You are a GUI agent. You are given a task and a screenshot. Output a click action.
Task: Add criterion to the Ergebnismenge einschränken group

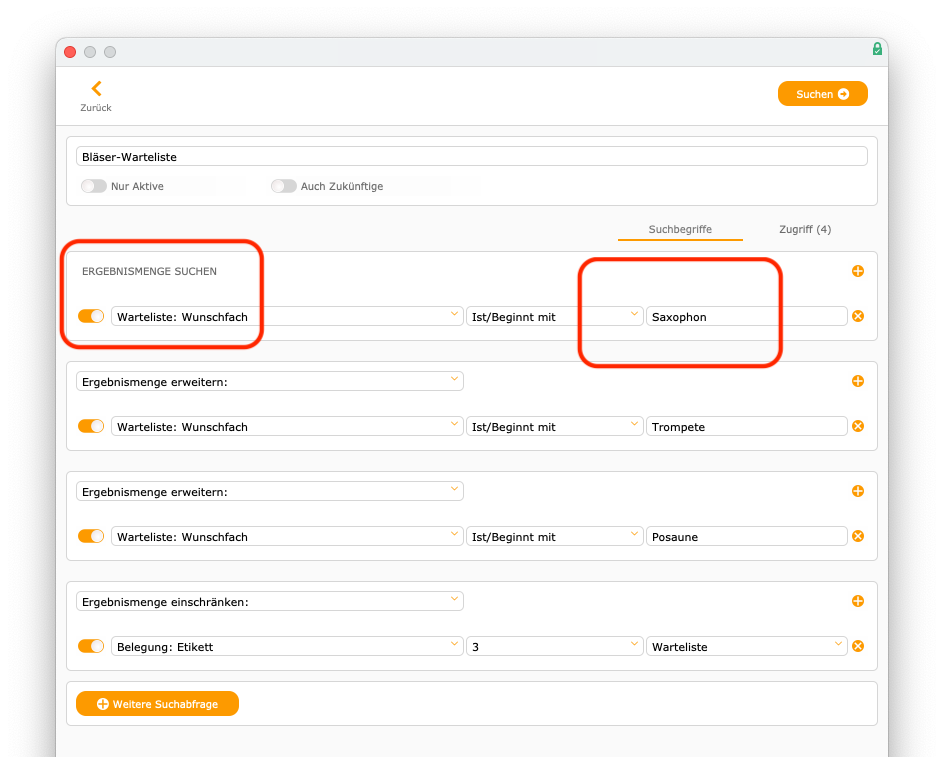pos(857,601)
